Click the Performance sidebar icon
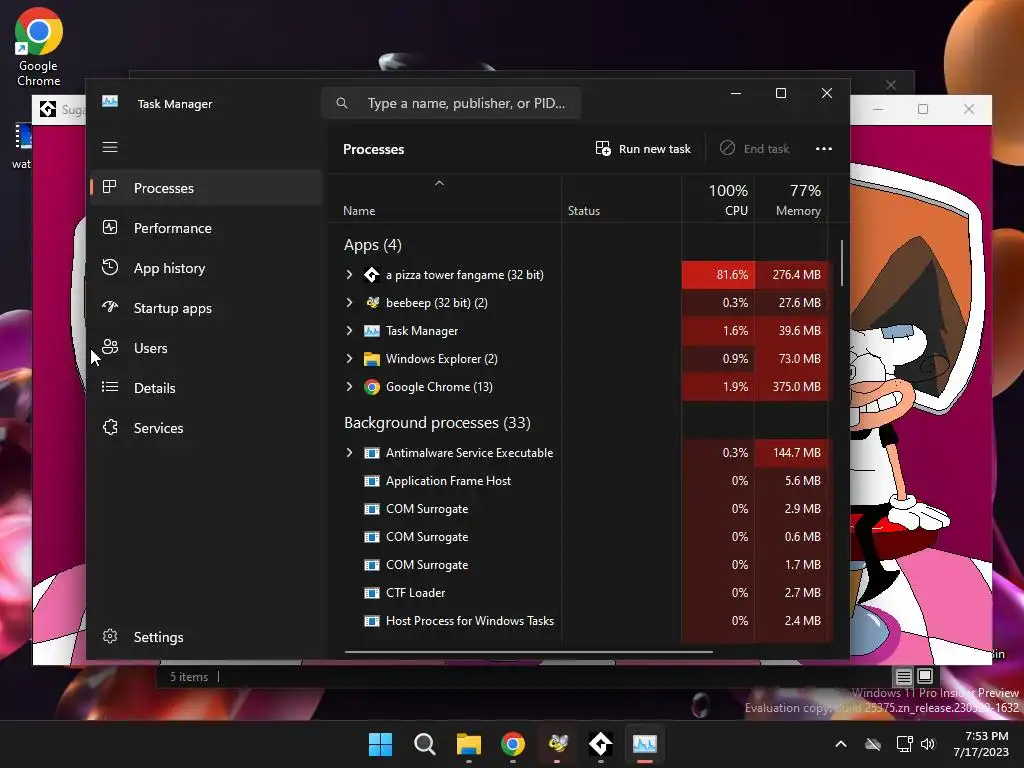The image size is (1024, 768). (110, 227)
